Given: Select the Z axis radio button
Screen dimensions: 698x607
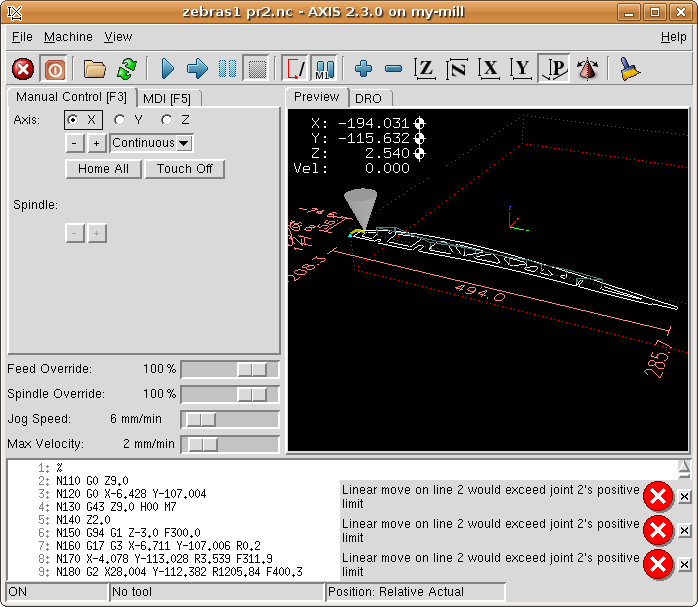Looking at the screenshot, I should tap(167, 120).
